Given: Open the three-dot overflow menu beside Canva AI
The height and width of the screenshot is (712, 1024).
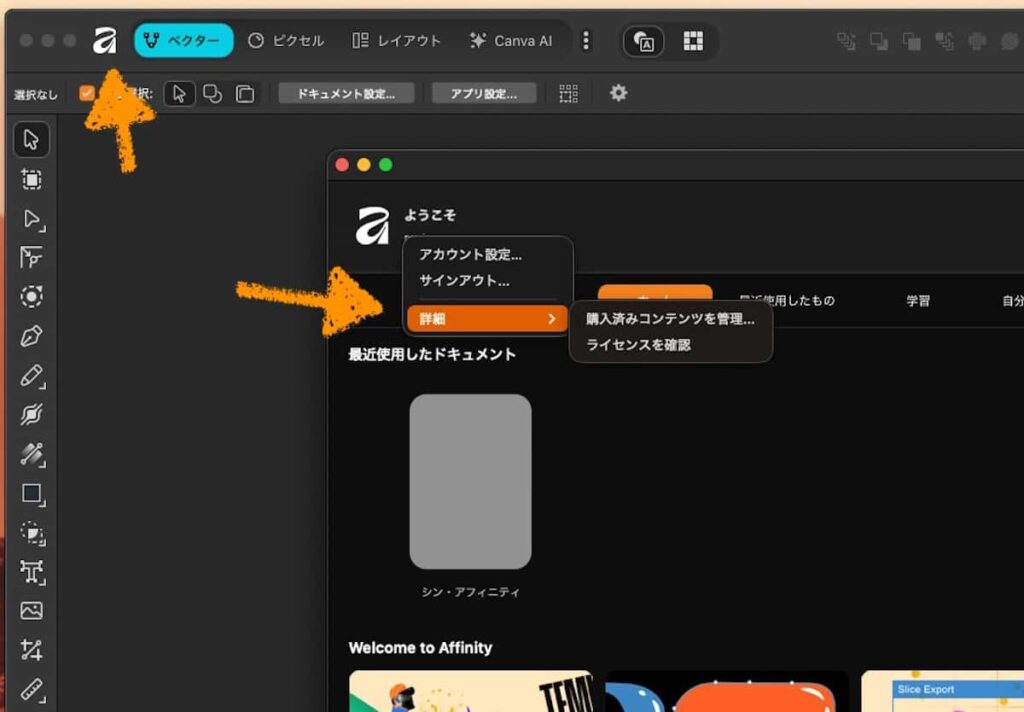Looking at the screenshot, I should [586, 41].
